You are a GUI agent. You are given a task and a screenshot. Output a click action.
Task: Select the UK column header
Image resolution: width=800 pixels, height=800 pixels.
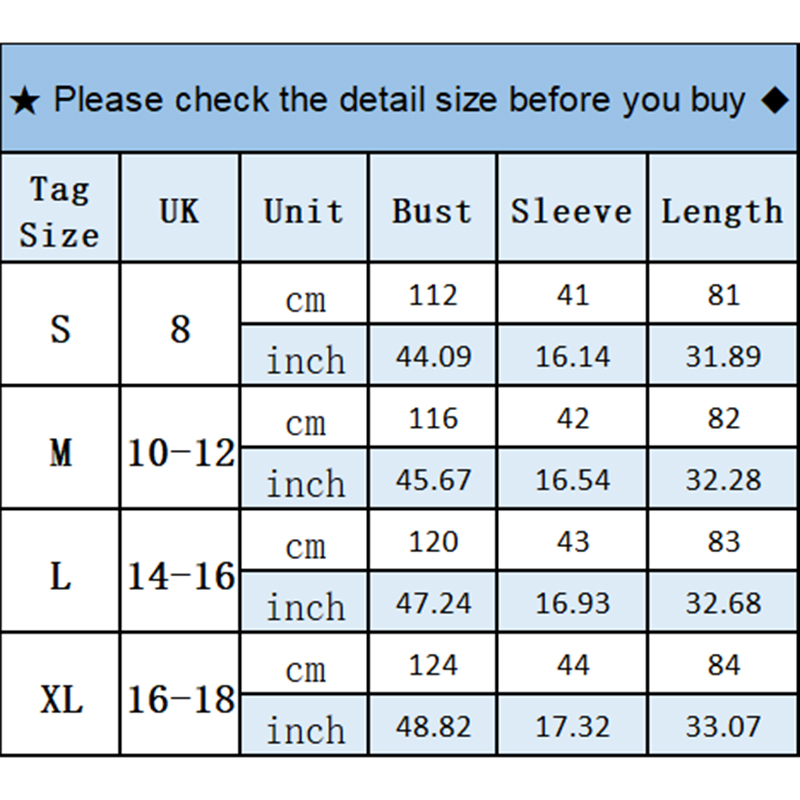click(179, 211)
